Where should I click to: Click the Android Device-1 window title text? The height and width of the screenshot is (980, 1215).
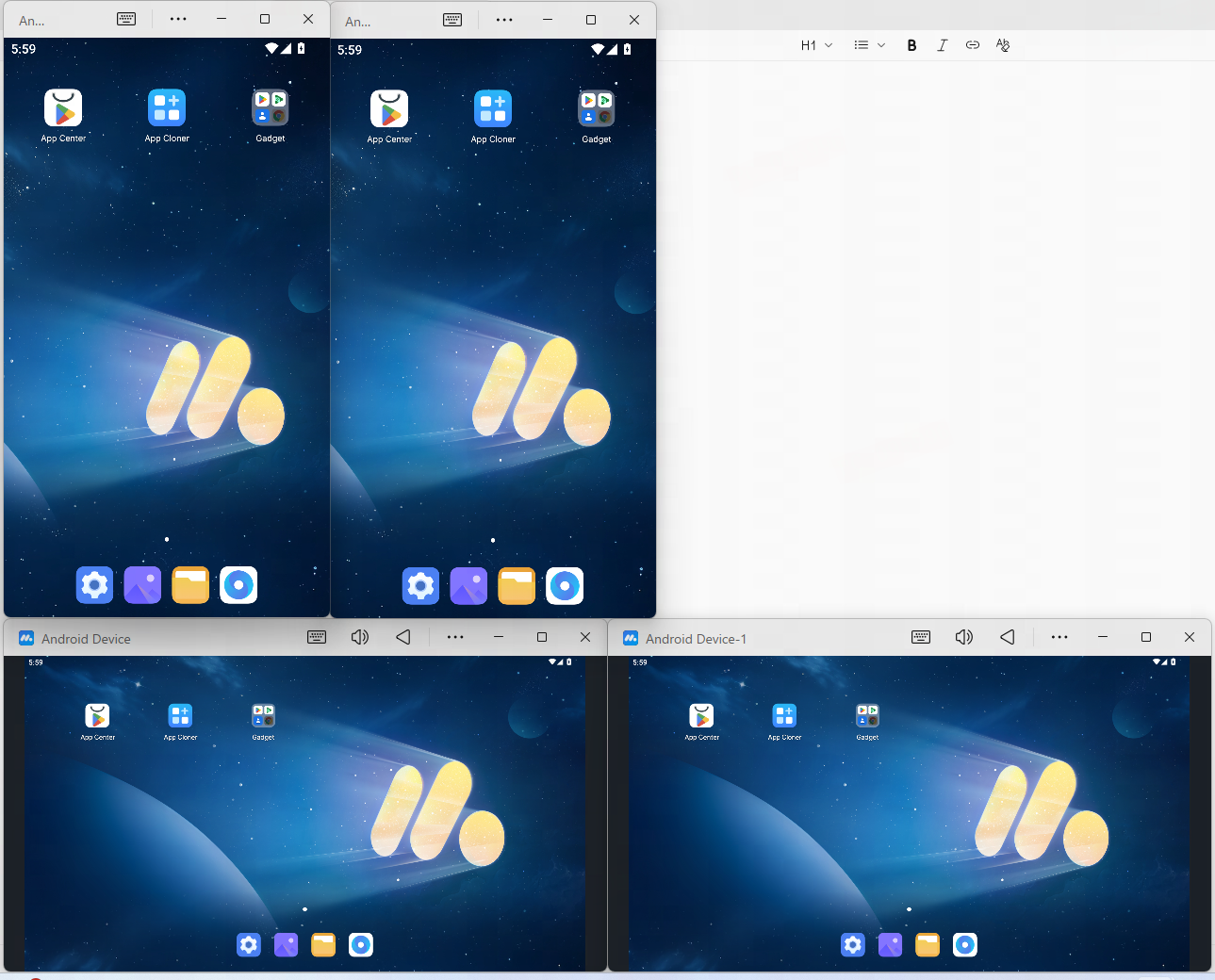696,639
